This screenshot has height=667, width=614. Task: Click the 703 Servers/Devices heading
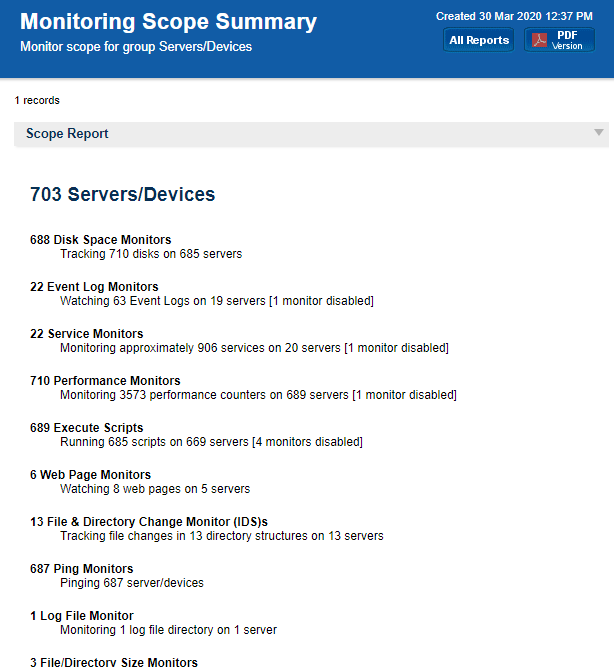(x=122, y=195)
